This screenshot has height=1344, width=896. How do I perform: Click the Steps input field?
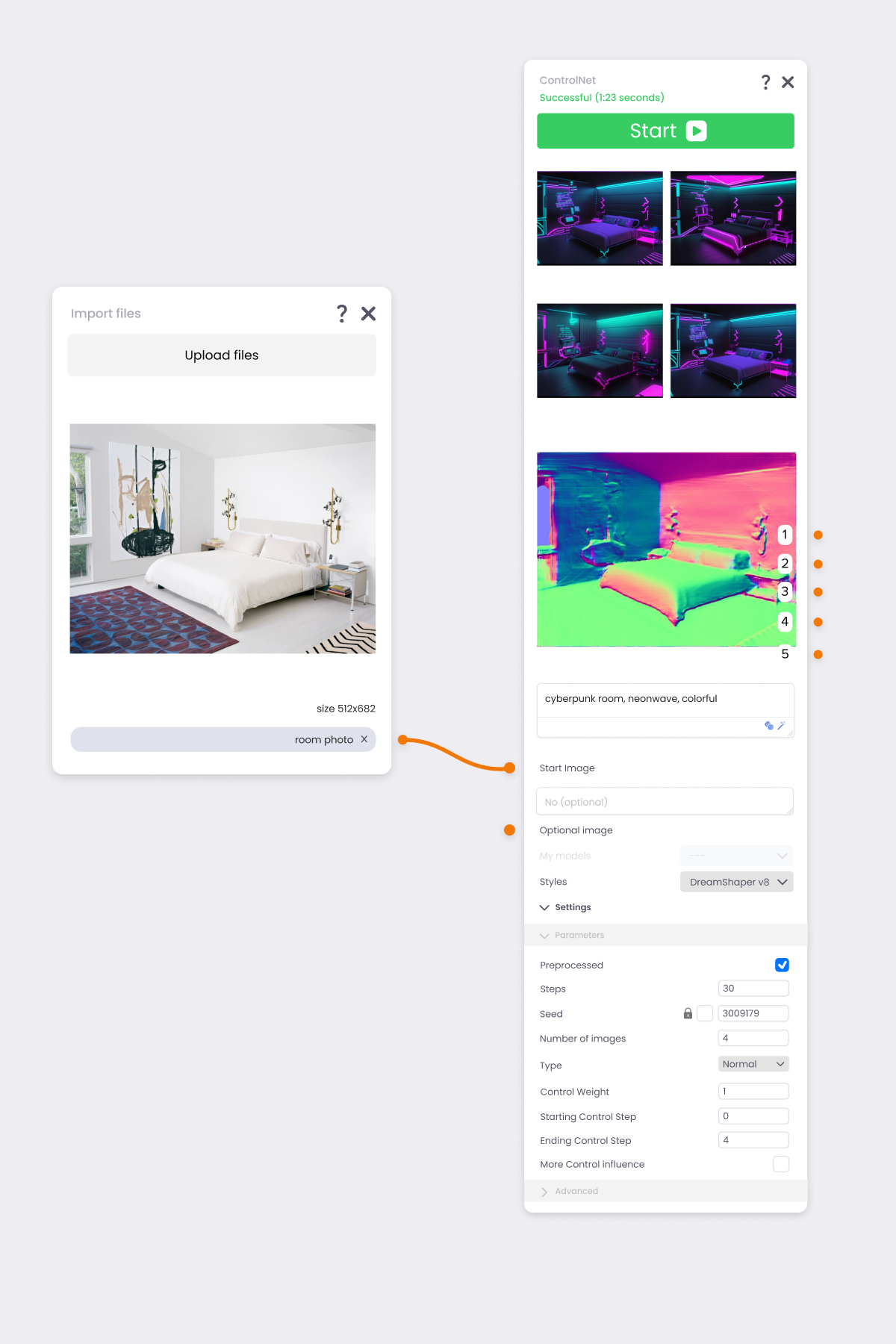753,988
